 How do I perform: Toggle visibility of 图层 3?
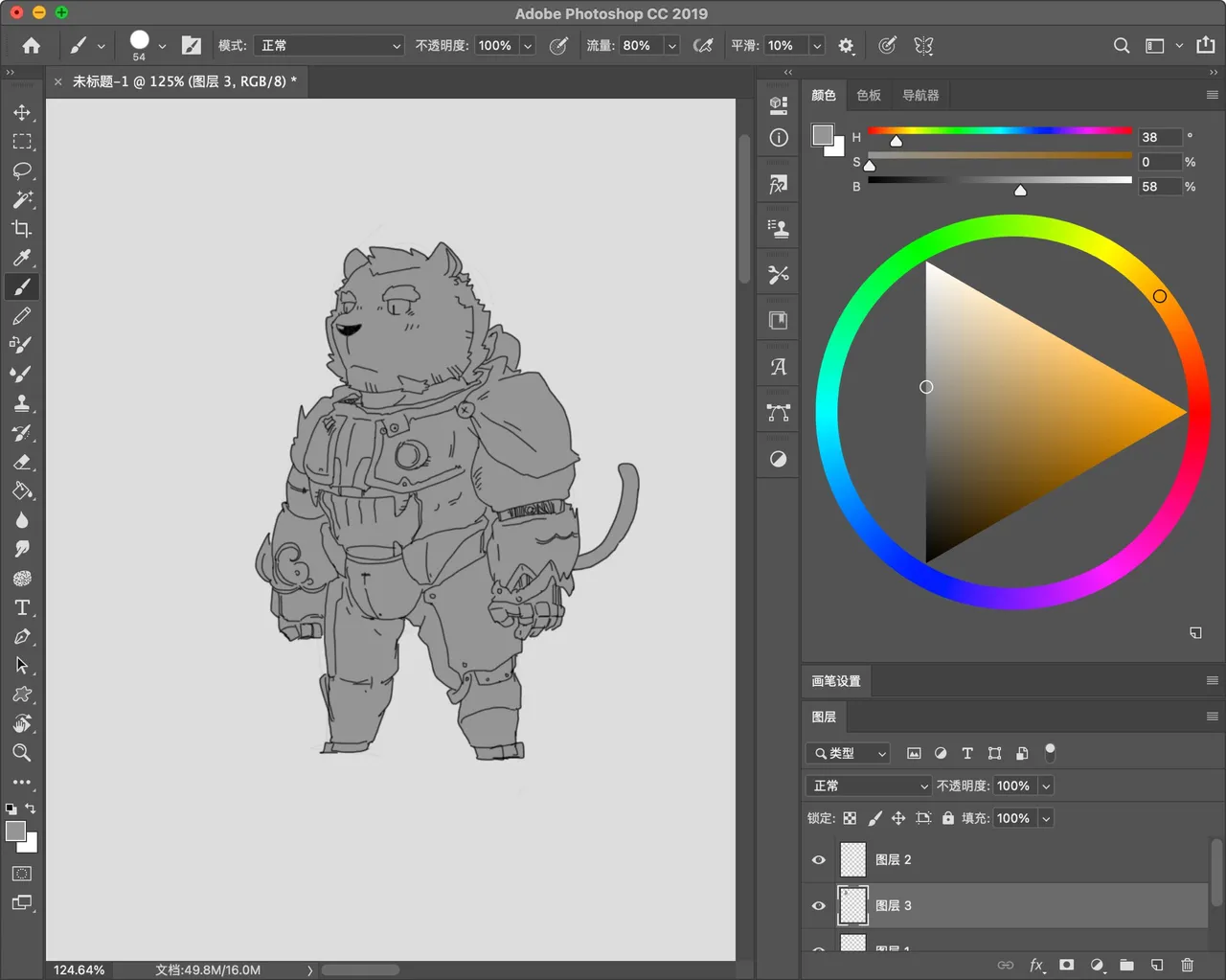coord(819,905)
